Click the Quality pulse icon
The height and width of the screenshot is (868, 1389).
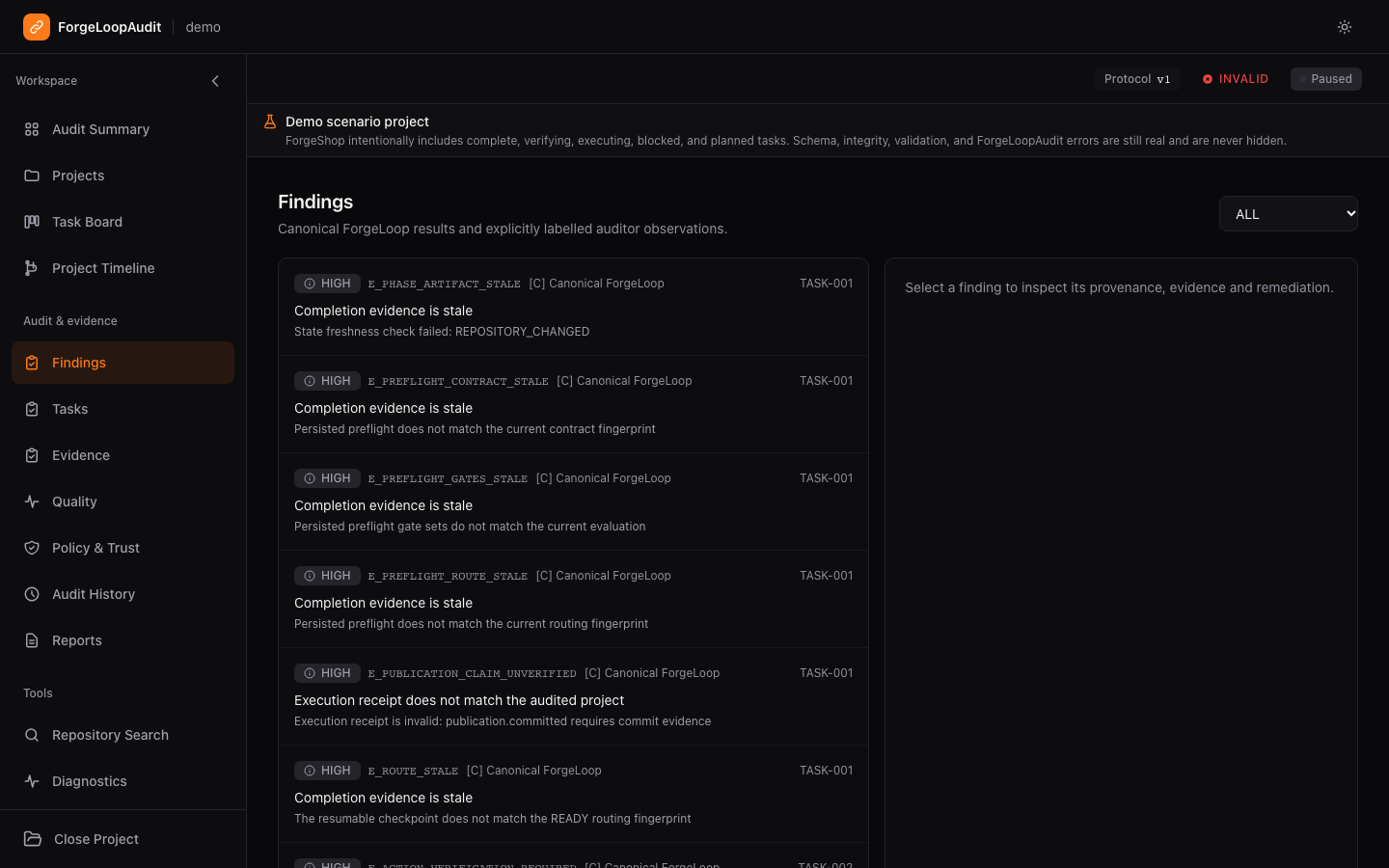point(32,502)
